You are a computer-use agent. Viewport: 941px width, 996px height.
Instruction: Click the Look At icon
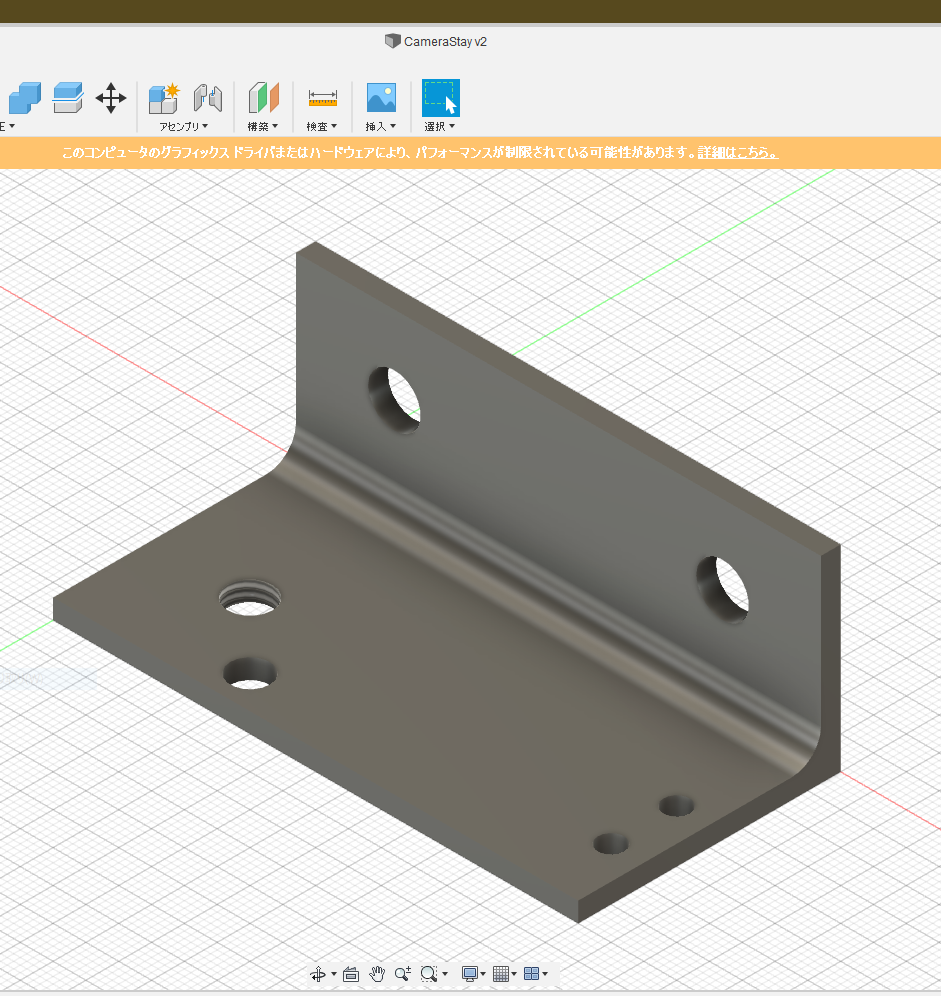pos(351,974)
